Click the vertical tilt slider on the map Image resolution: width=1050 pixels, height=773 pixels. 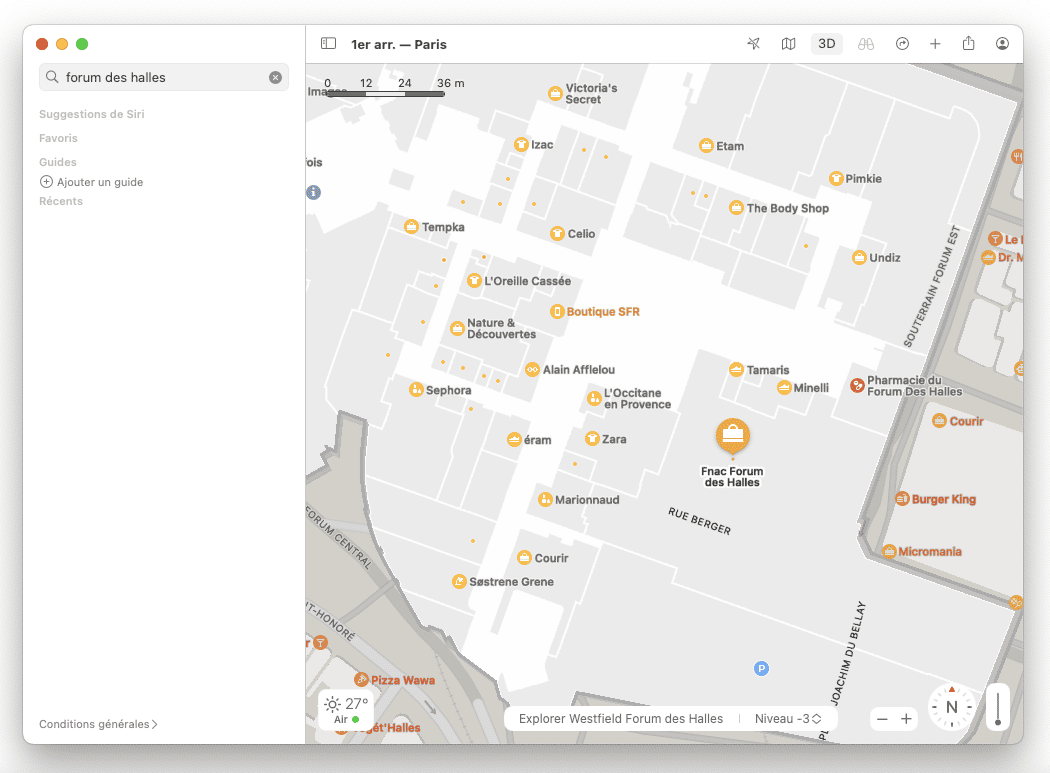click(x=998, y=707)
